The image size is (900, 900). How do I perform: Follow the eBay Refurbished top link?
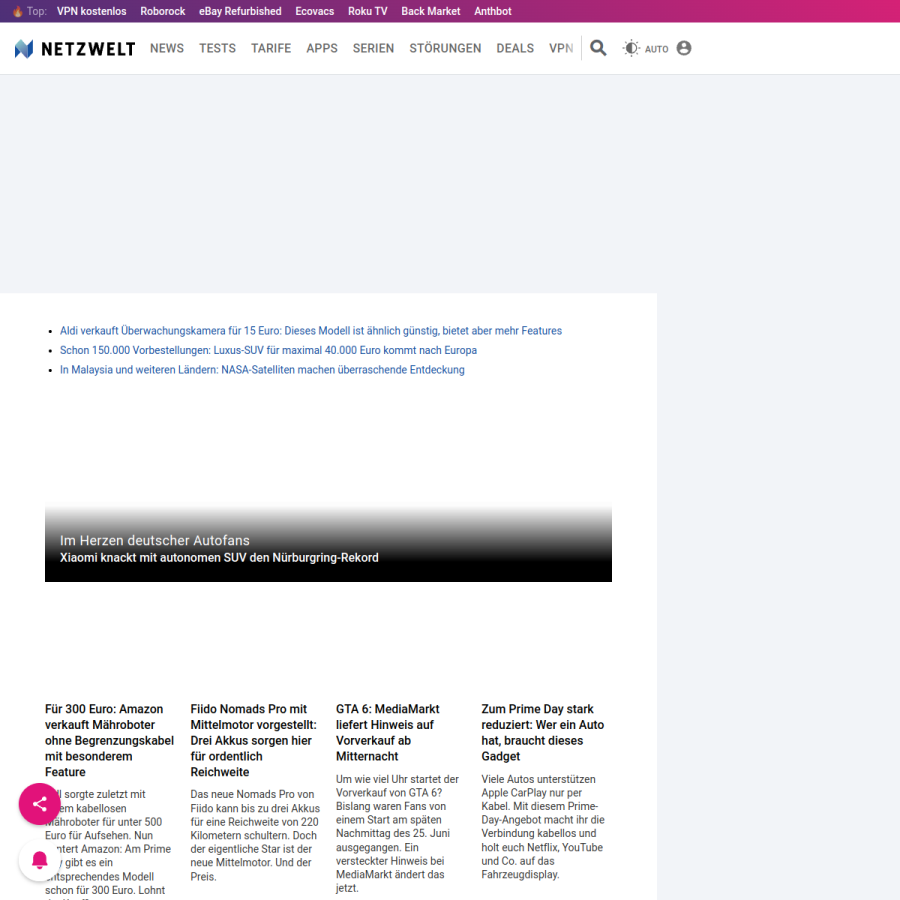coord(240,11)
